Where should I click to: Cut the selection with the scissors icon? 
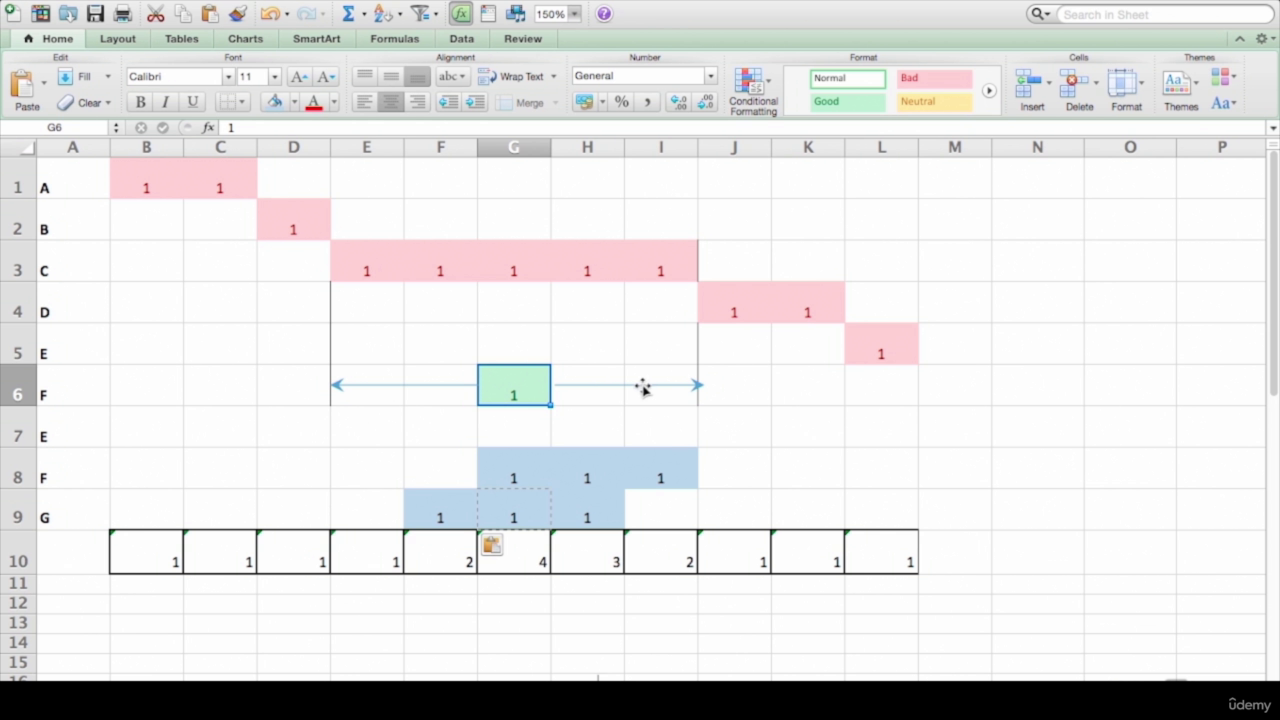click(156, 13)
